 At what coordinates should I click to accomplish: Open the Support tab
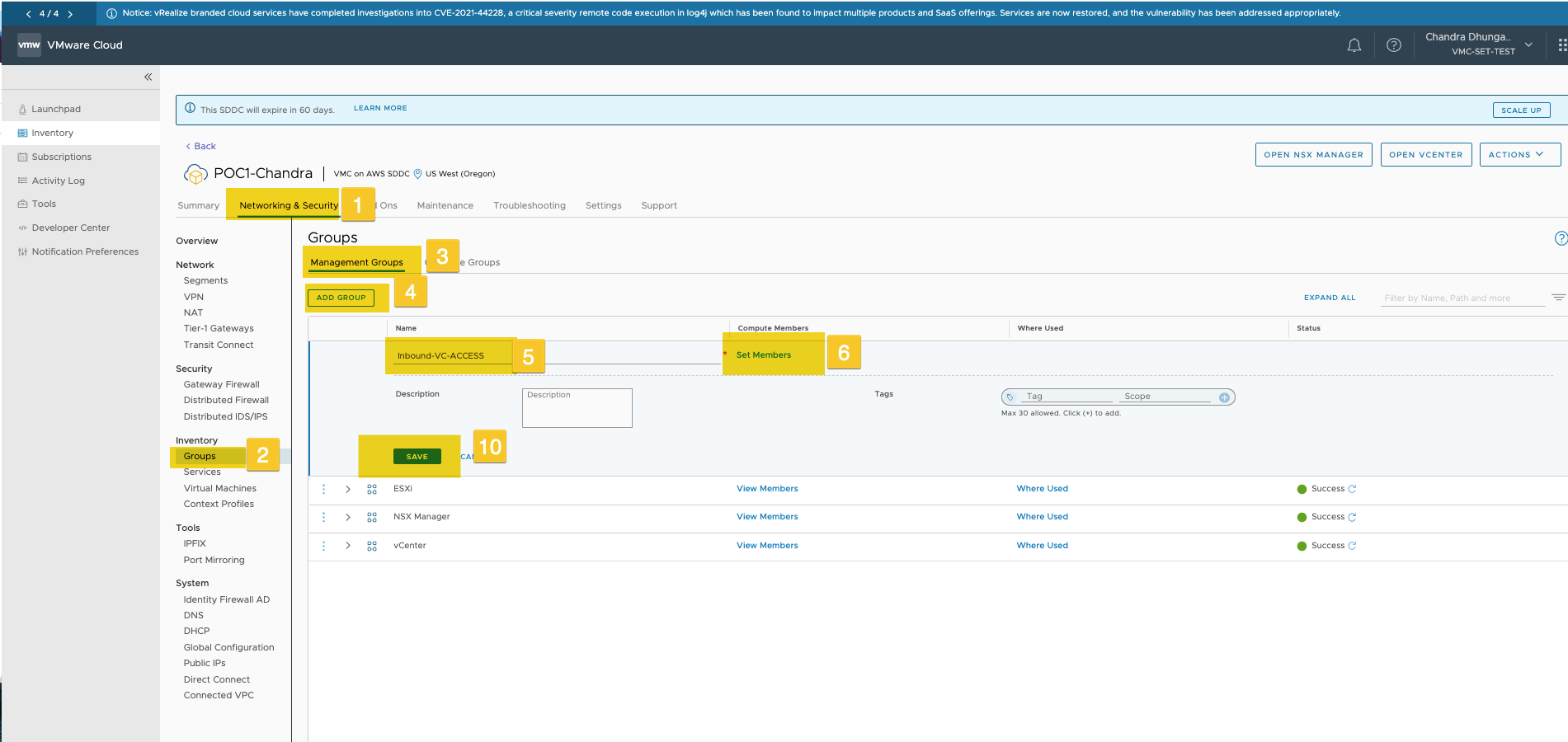659,205
